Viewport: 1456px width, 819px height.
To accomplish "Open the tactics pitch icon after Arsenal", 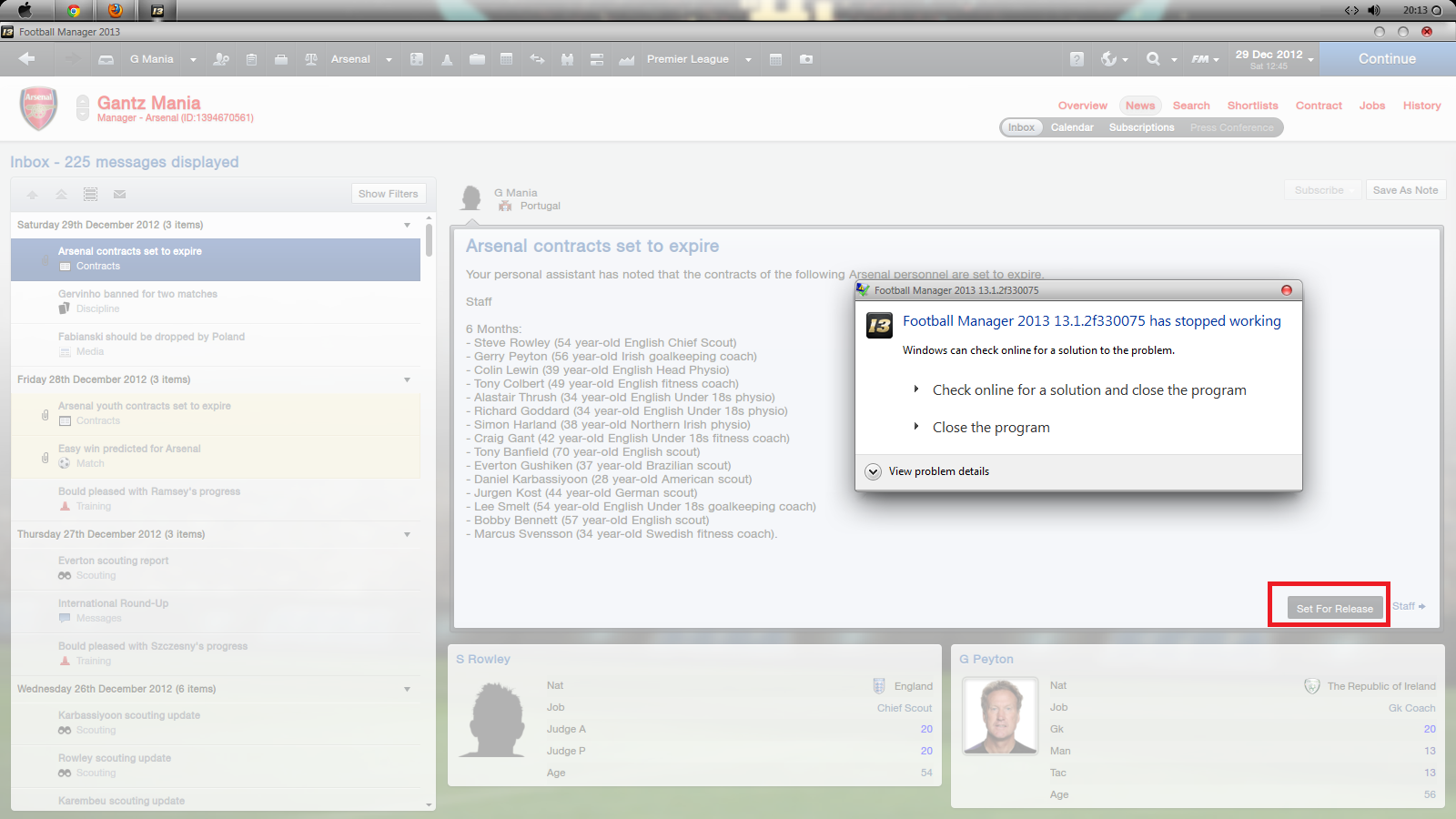I will [417, 59].
